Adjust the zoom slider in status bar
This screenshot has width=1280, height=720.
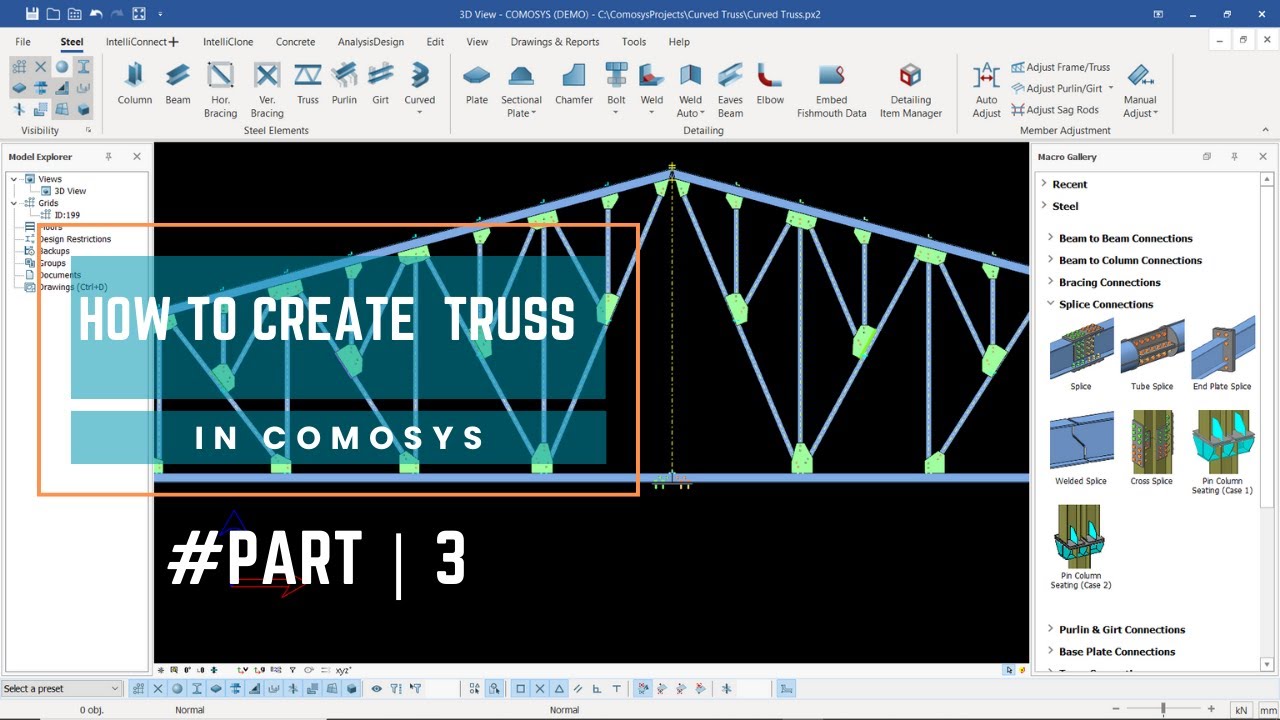(1163, 709)
